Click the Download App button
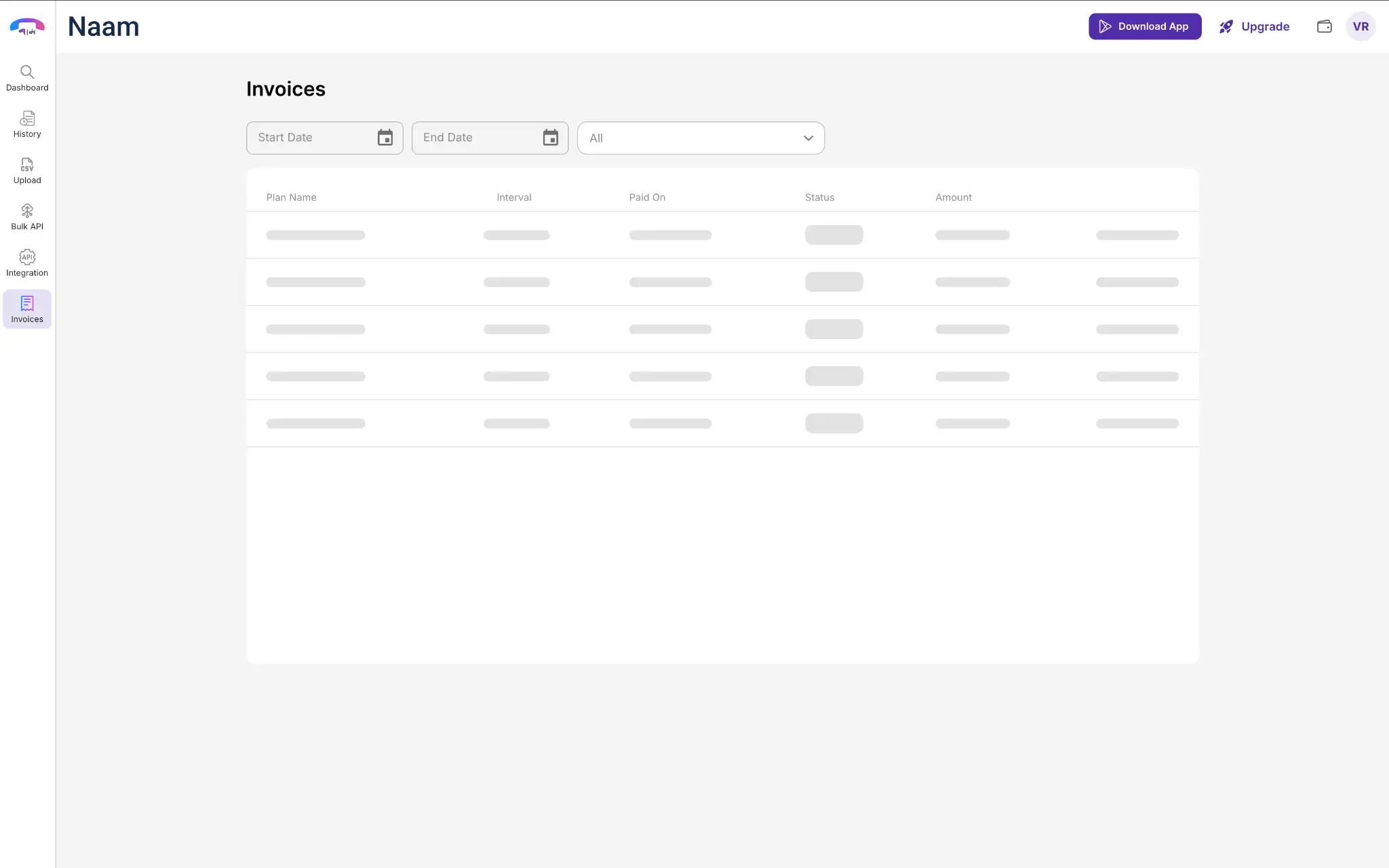1389x868 pixels. click(x=1144, y=26)
